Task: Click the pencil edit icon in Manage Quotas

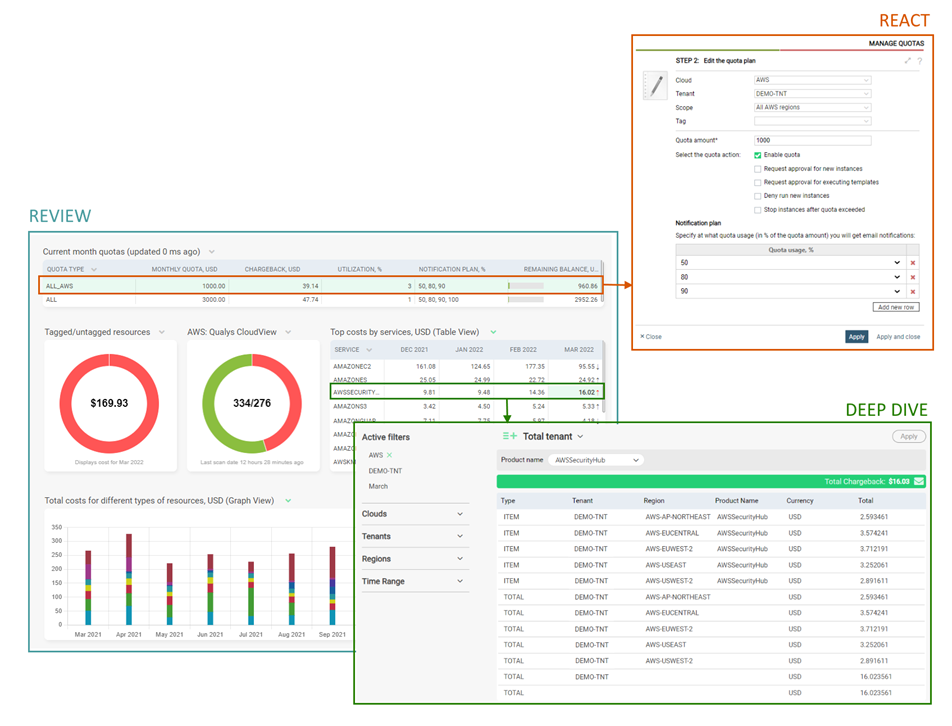Action: (656, 86)
